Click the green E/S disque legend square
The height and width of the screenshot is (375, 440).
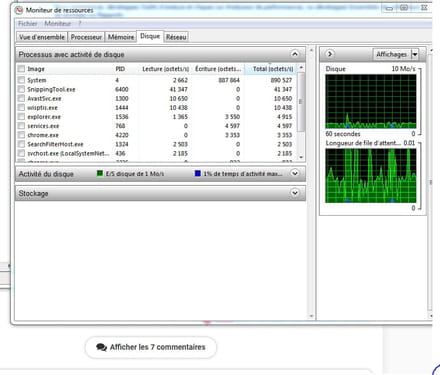pyautogui.click(x=100, y=173)
